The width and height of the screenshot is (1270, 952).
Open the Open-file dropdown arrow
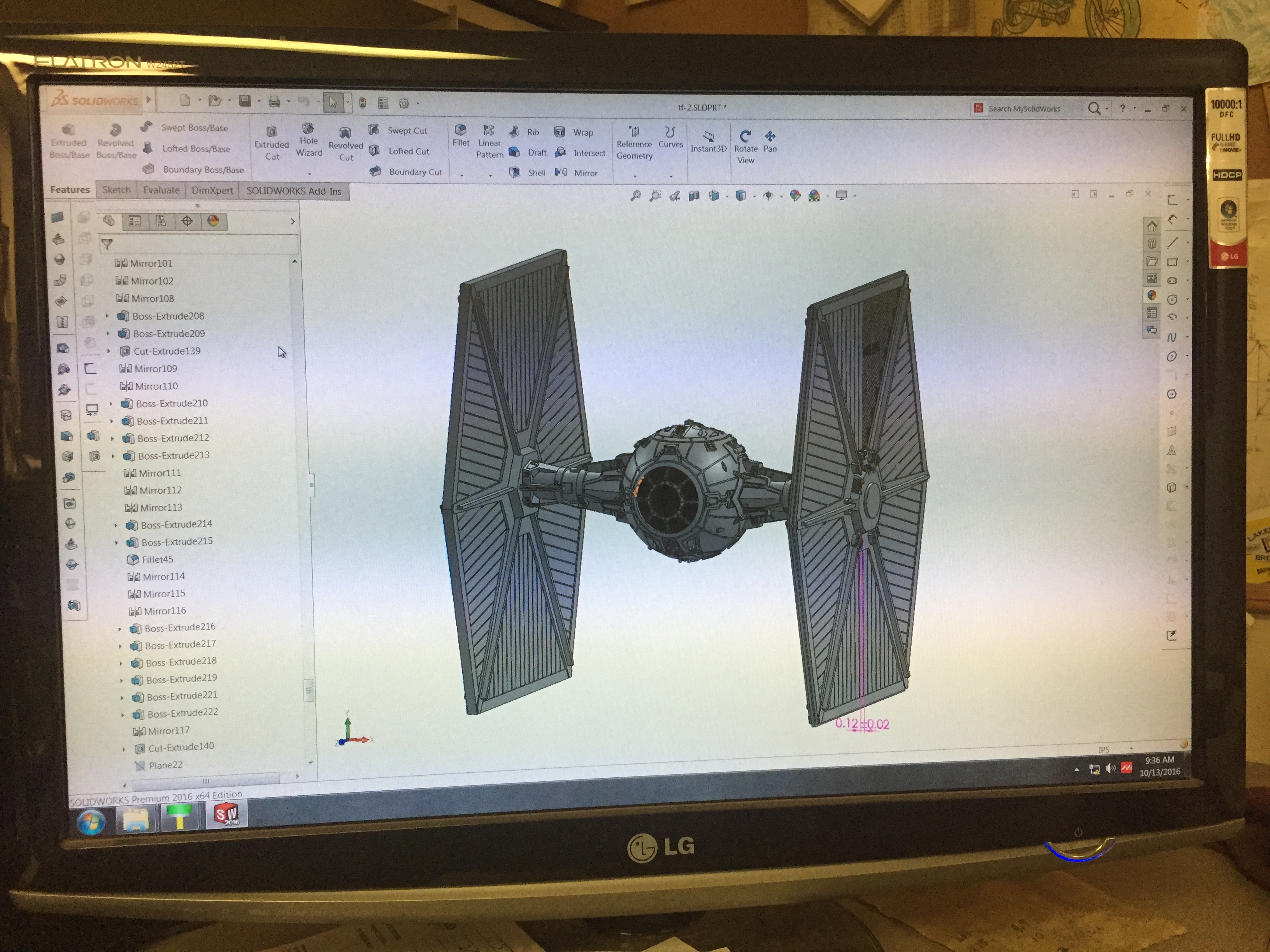(x=229, y=101)
